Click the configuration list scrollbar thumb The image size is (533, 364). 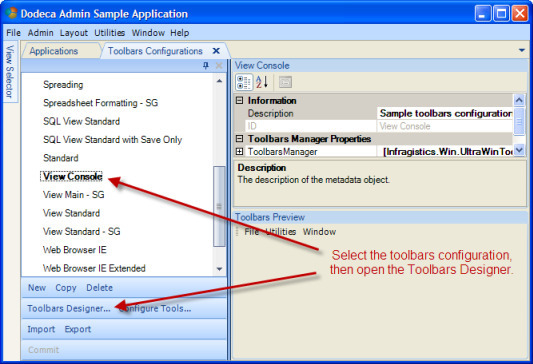pyautogui.click(x=219, y=206)
